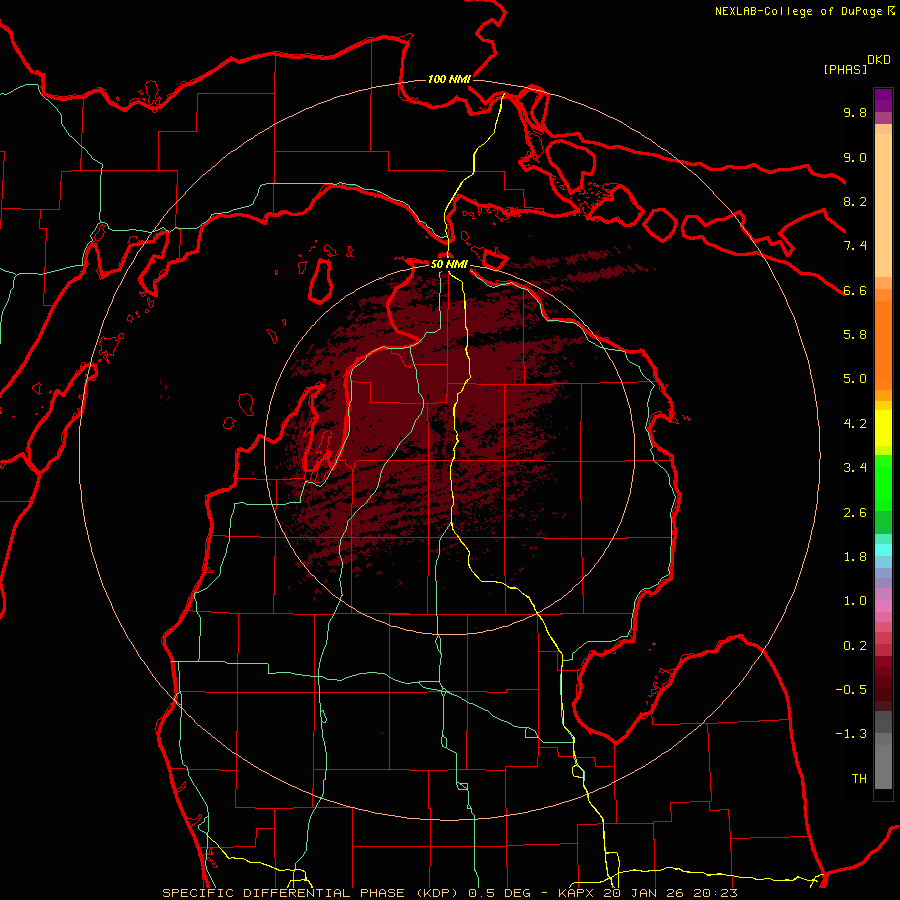The width and height of the screenshot is (900, 900).
Task: Click the -0.5 scale value
Action: pos(851,690)
